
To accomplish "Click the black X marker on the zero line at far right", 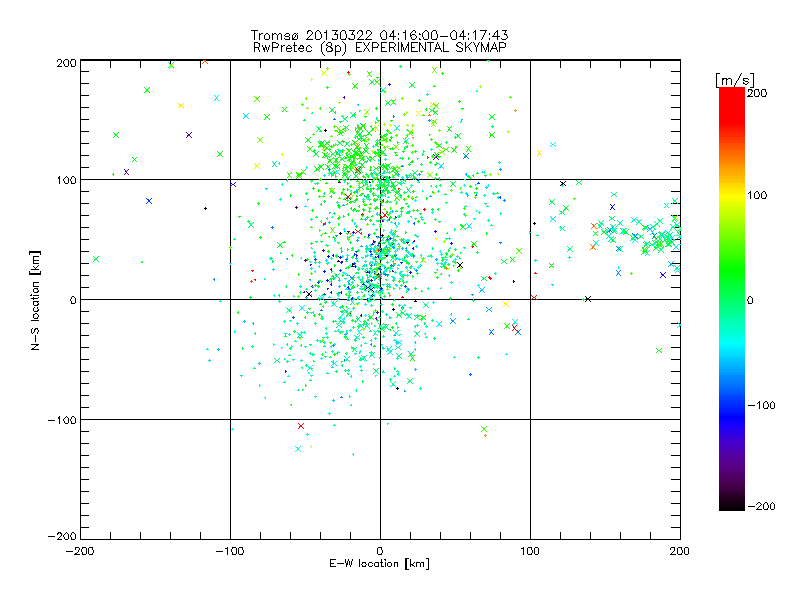I will pos(588,299).
